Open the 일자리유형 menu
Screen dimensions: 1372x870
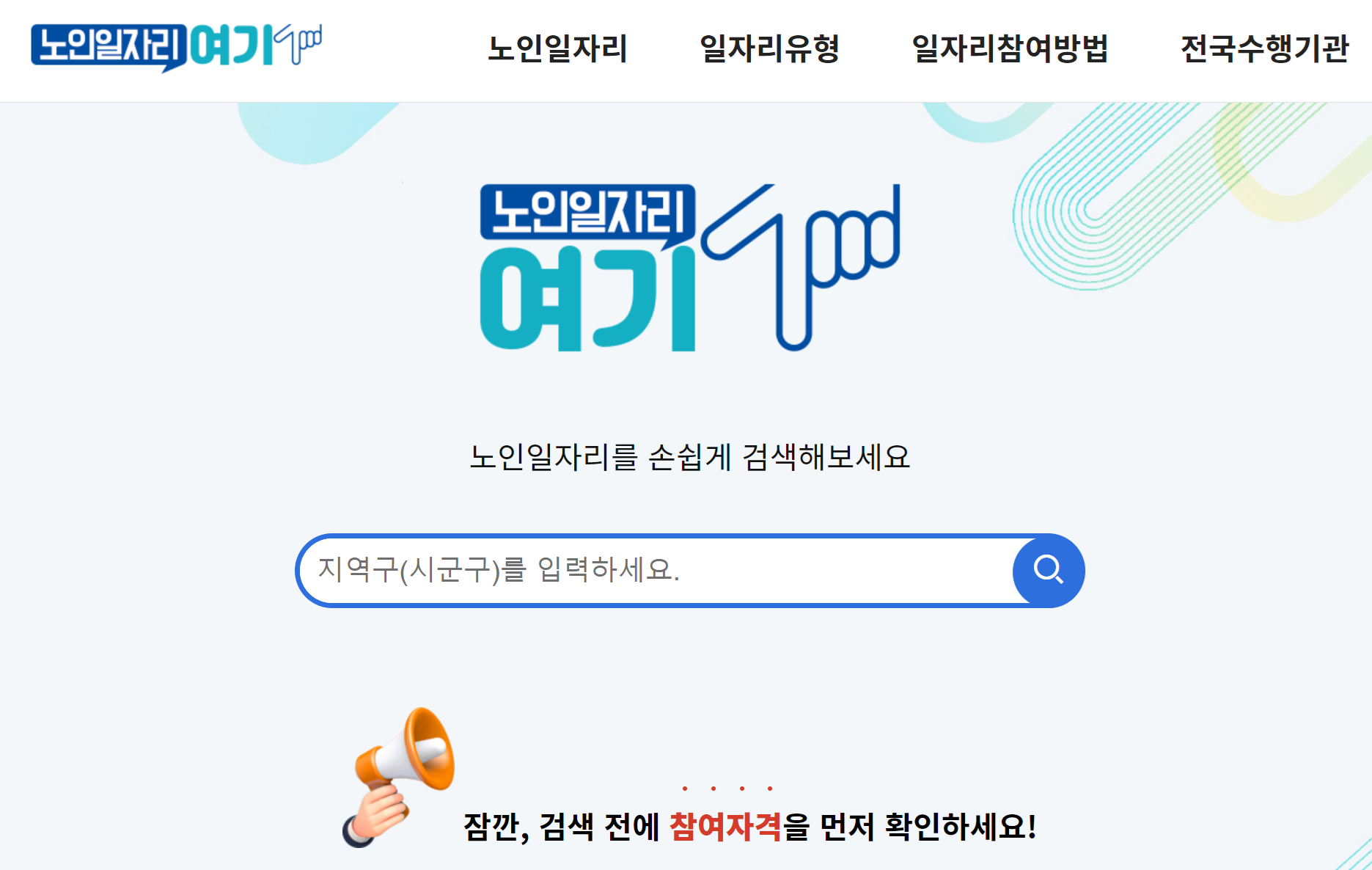[769, 49]
